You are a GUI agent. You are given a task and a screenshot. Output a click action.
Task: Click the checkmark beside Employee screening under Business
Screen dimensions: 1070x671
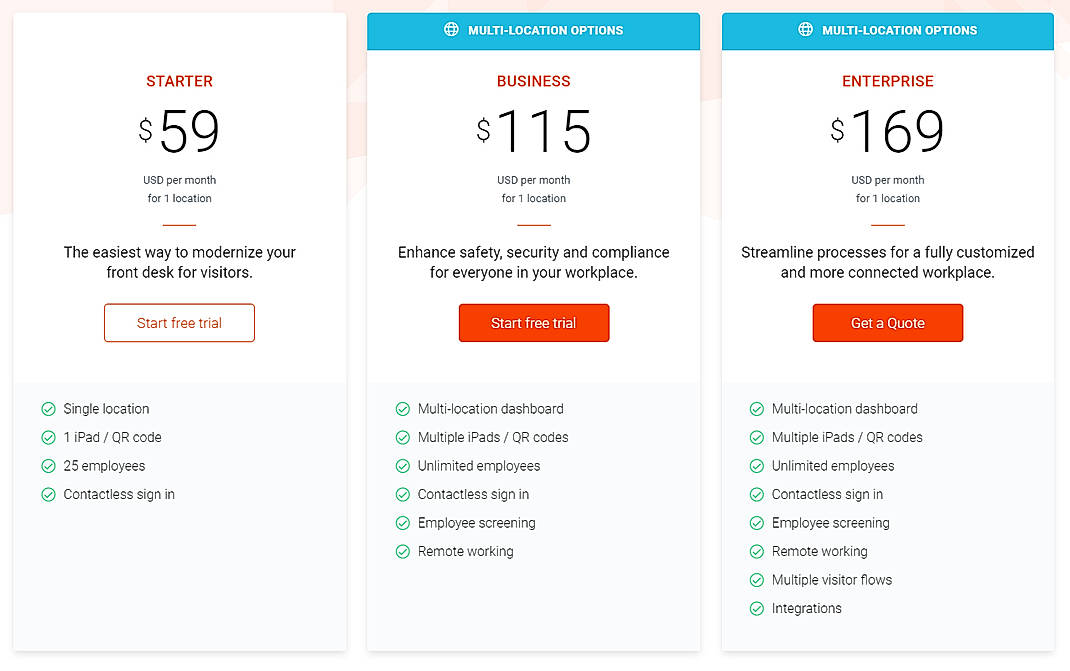(x=403, y=523)
